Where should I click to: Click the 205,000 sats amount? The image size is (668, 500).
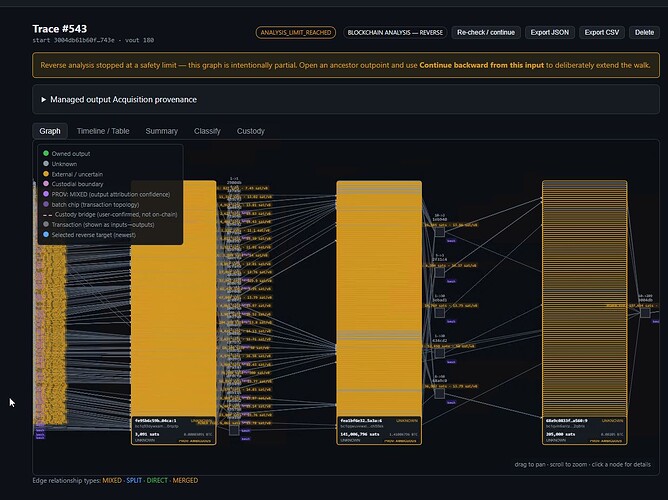pyautogui.click(x=561, y=434)
